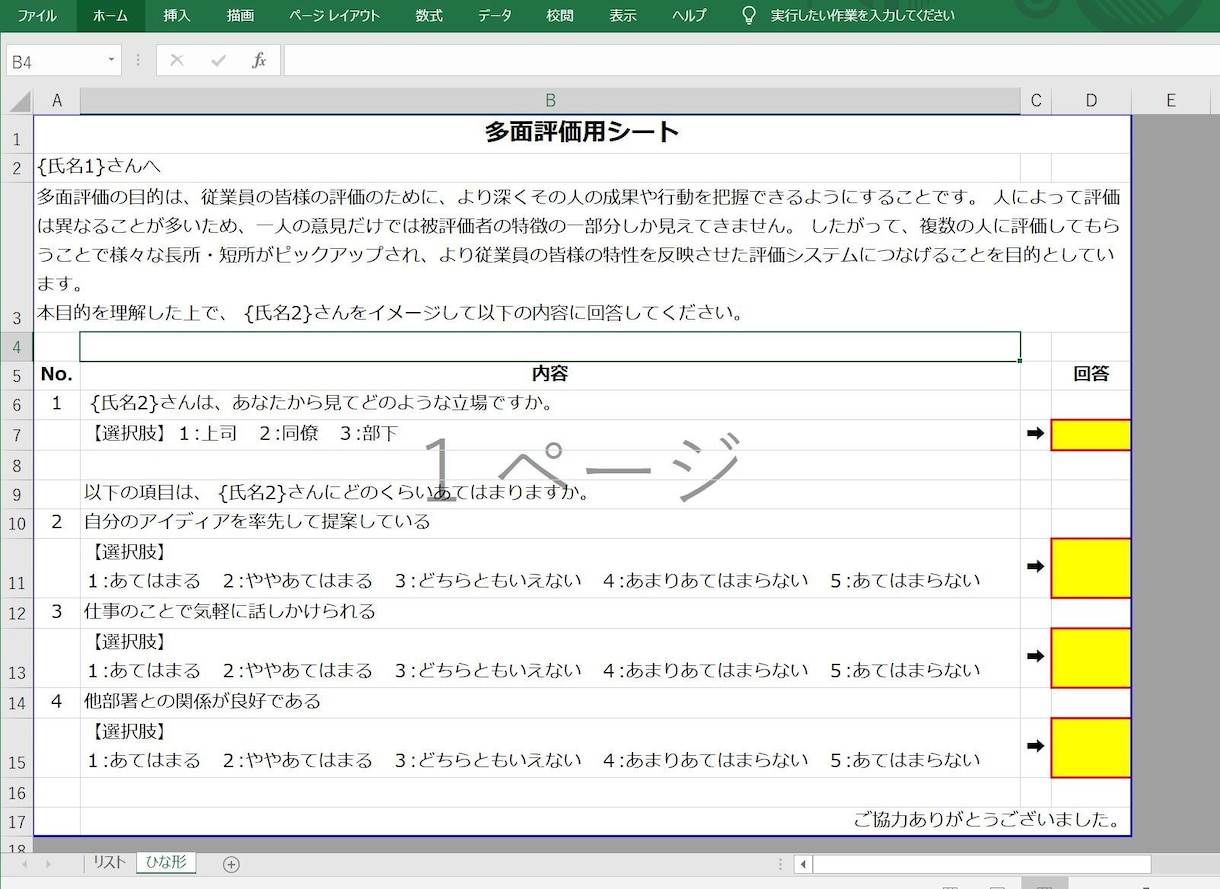Select row 17 header

tap(17, 822)
